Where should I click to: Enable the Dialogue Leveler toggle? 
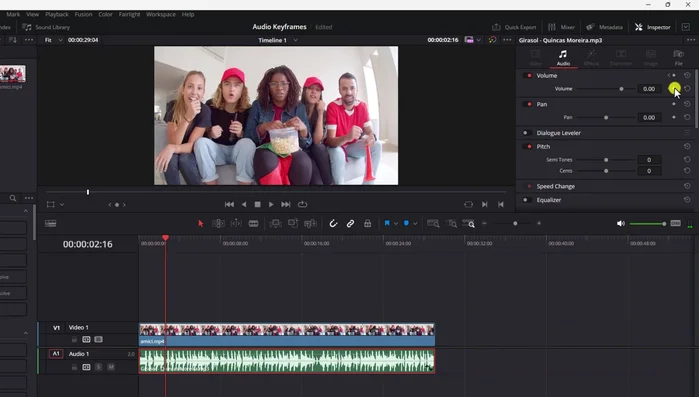click(x=526, y=133)
